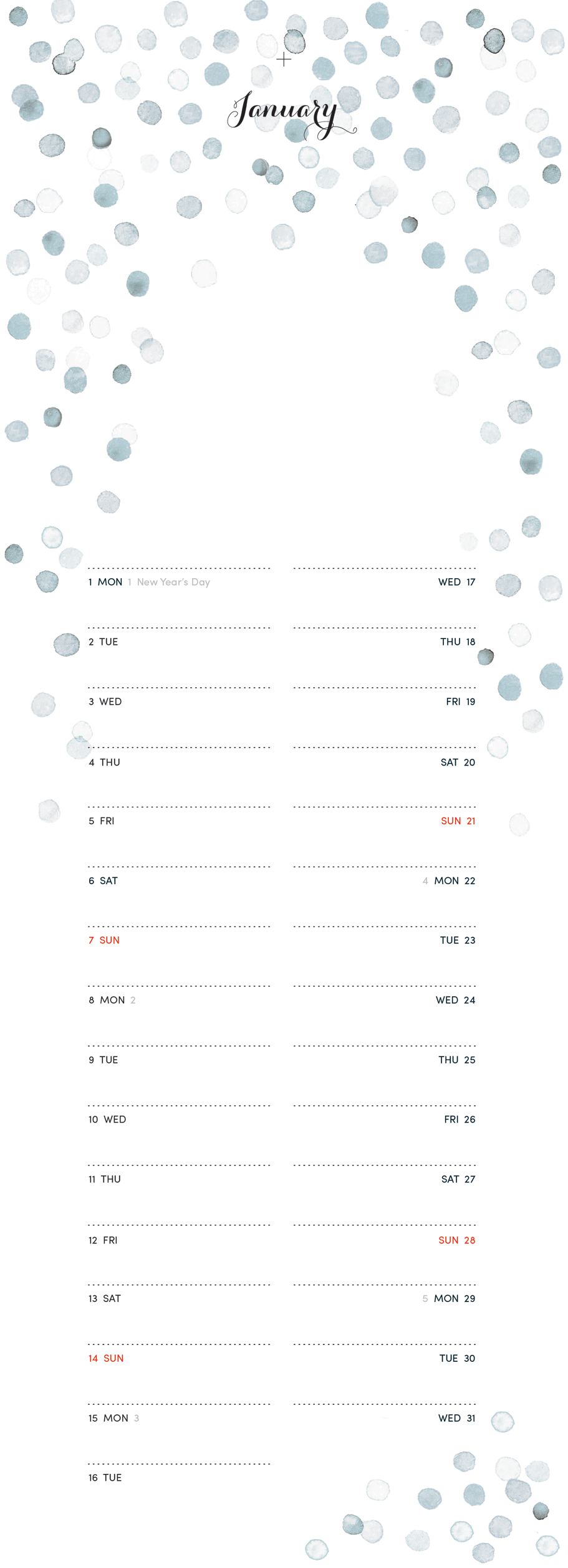This screenshot has width=568, height=1568.
Task: Select the SAT 20 date entry
Action: (458, 763)
